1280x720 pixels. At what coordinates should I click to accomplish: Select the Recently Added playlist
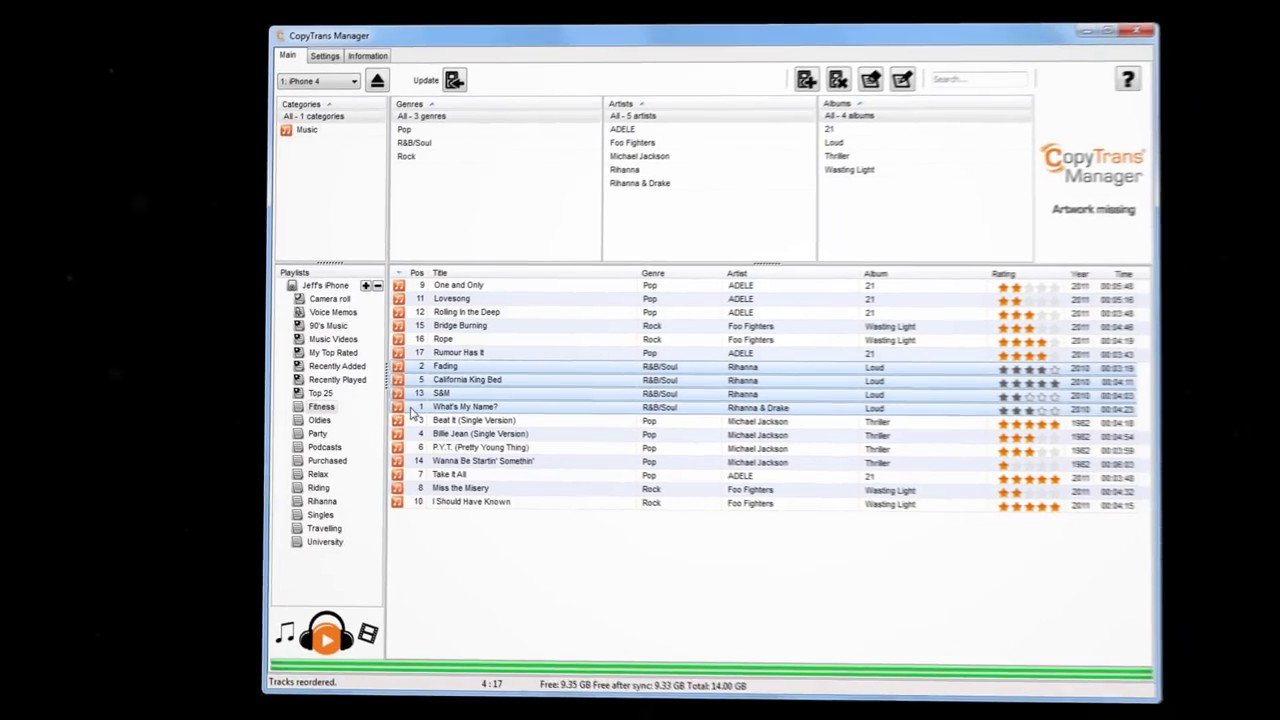tap(337, 366)
